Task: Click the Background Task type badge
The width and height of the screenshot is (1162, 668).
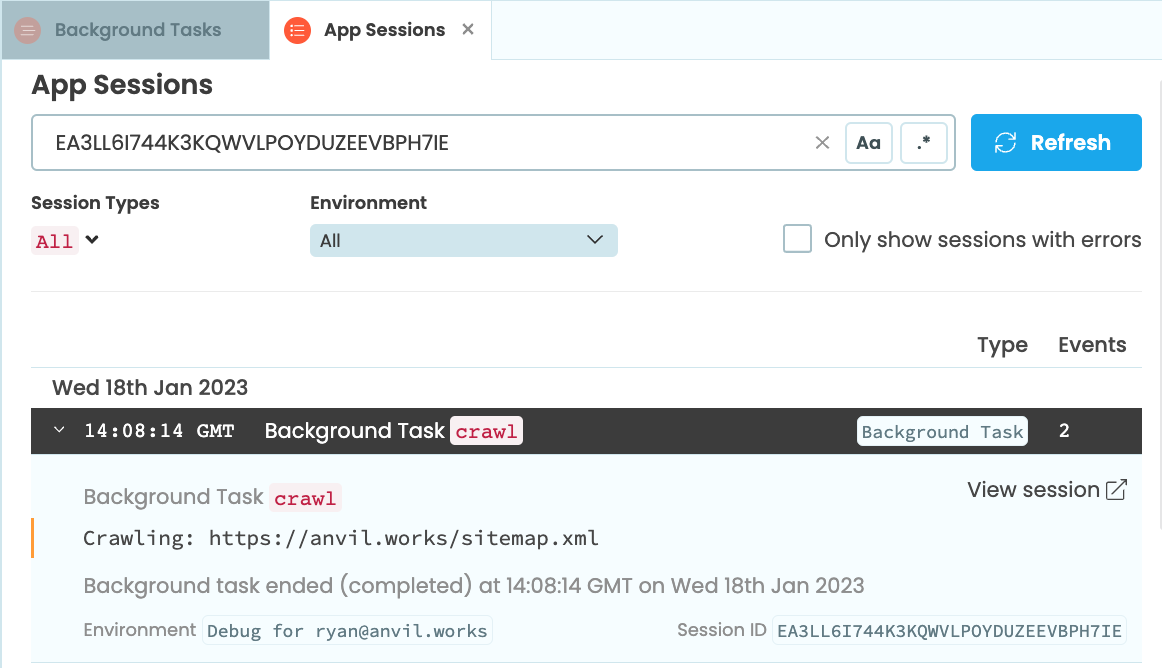Action: pos(942,432)
